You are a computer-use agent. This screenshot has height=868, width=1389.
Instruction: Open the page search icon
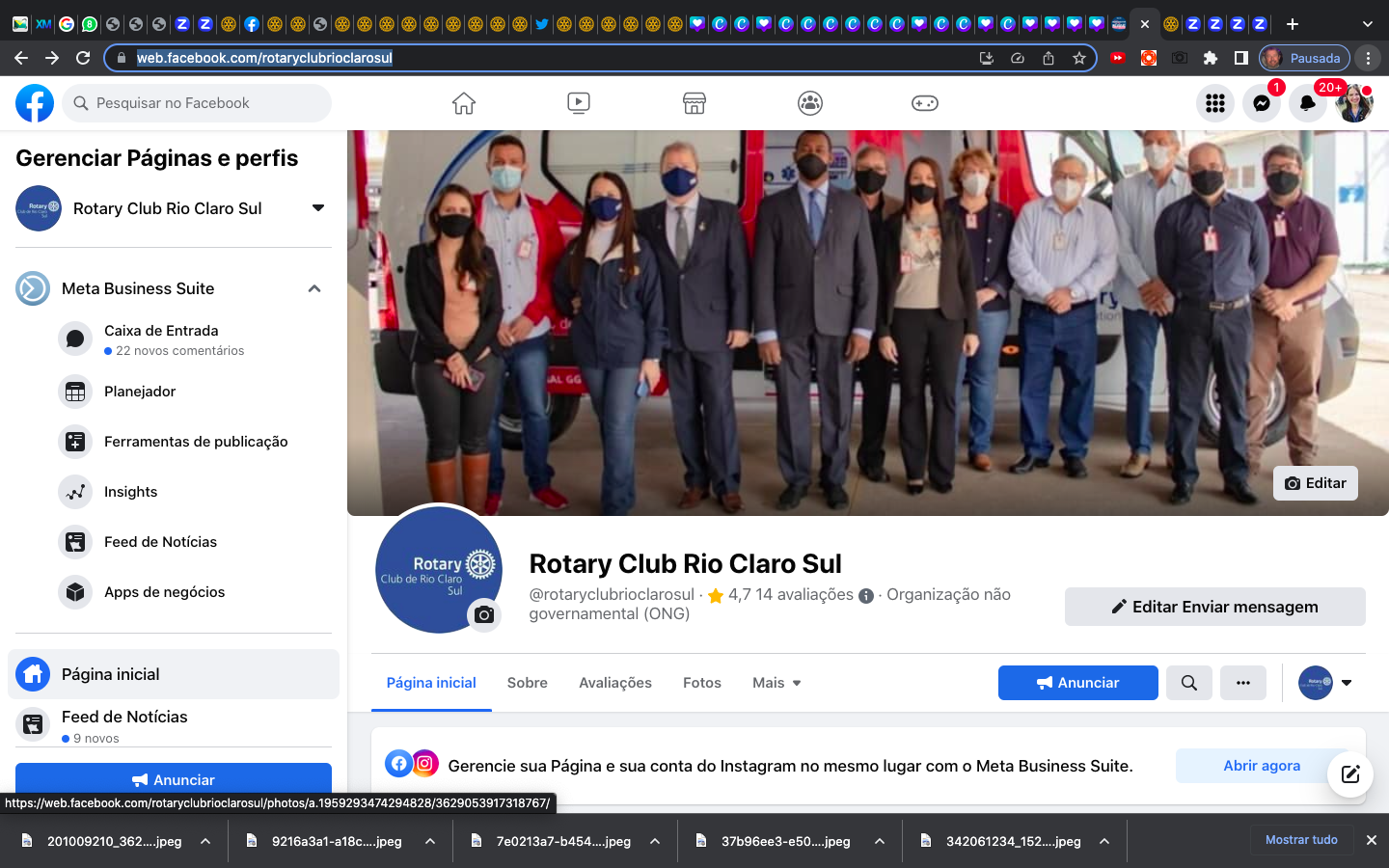point(1188,683)
